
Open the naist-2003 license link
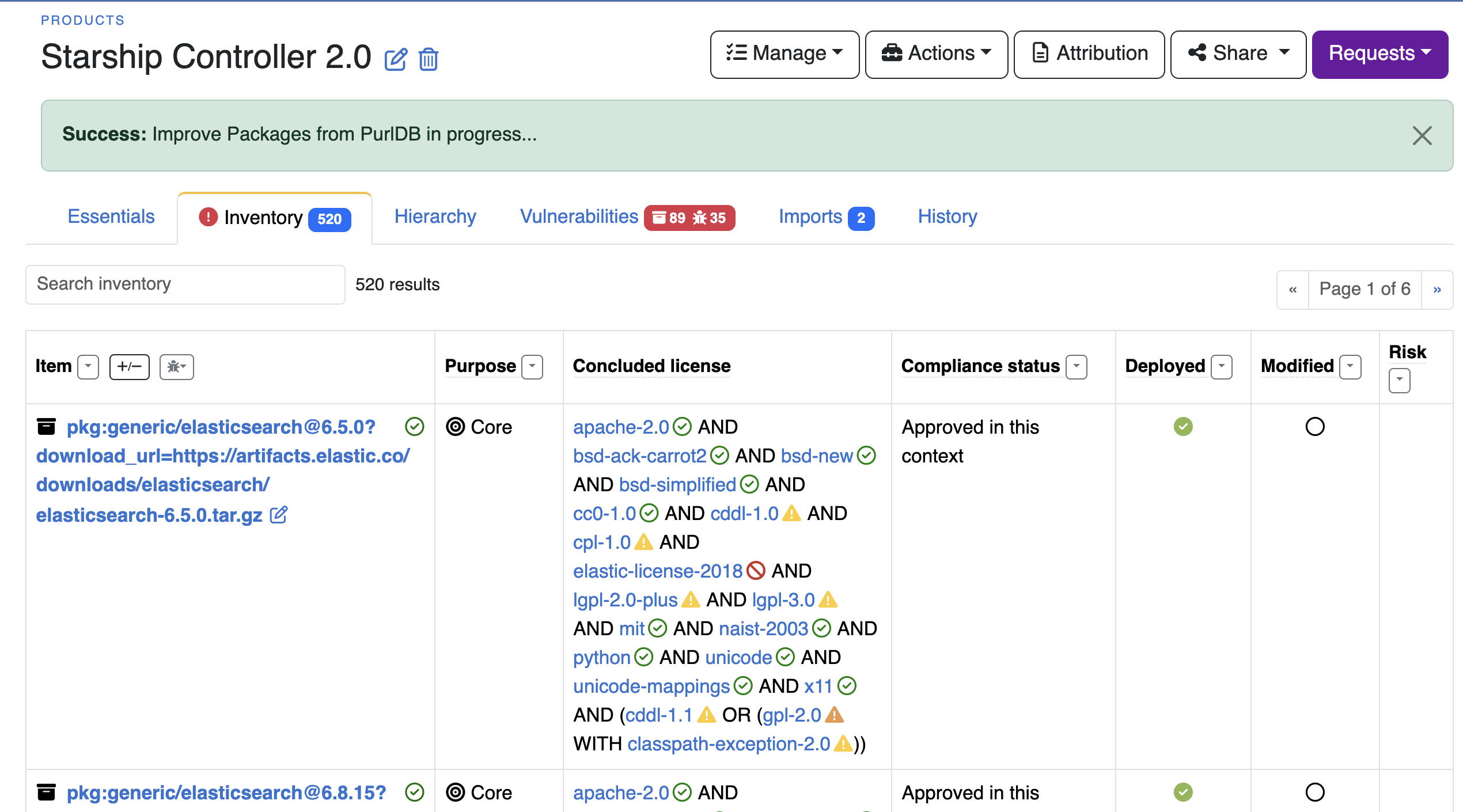(764, 628)
